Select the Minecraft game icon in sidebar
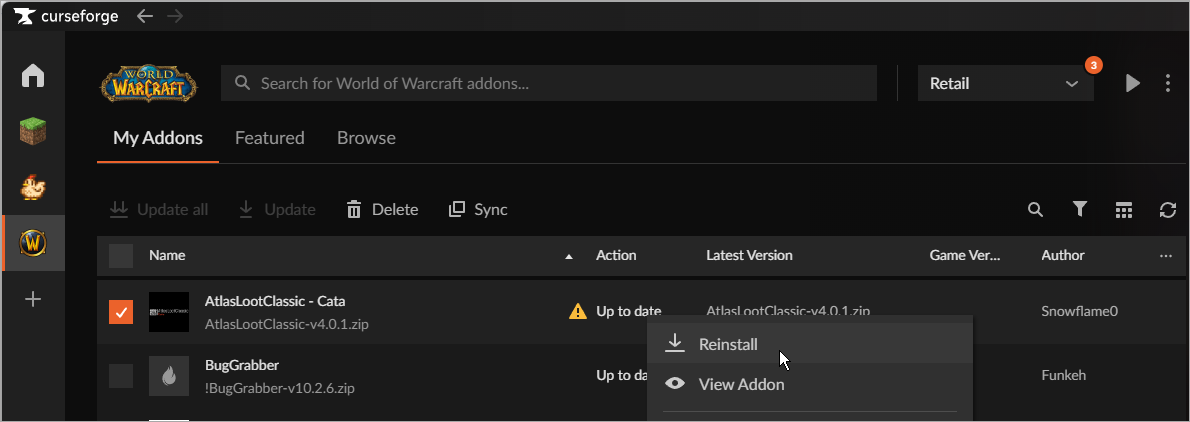Viewport: 1190px width, 422px height. [x=33, y=132]
